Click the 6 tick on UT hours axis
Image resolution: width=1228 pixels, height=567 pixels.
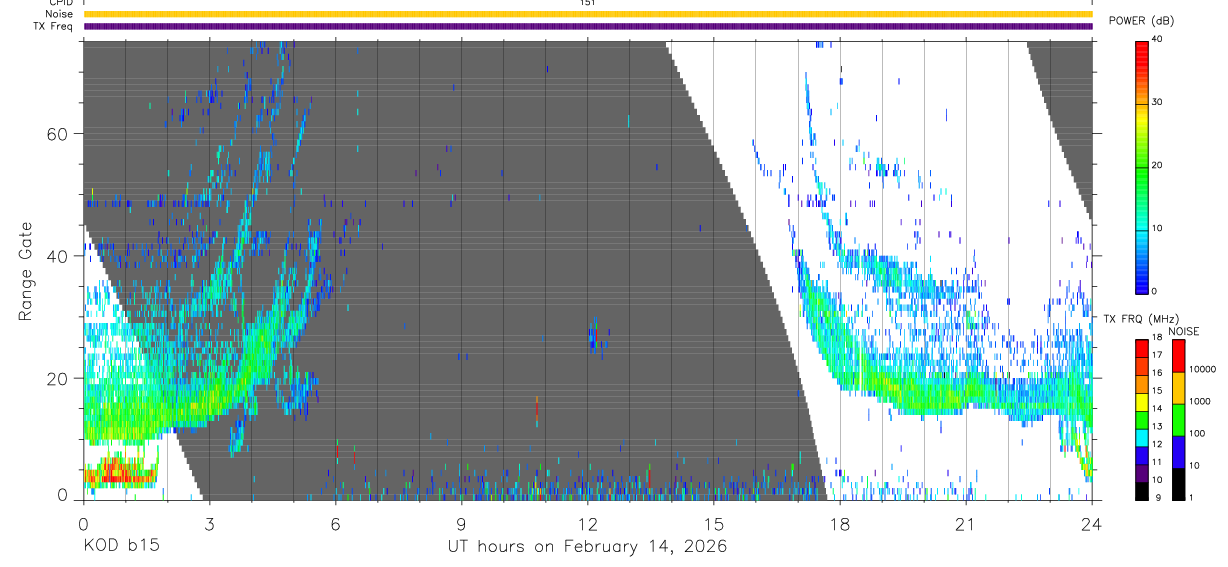[x=335, y=523]
